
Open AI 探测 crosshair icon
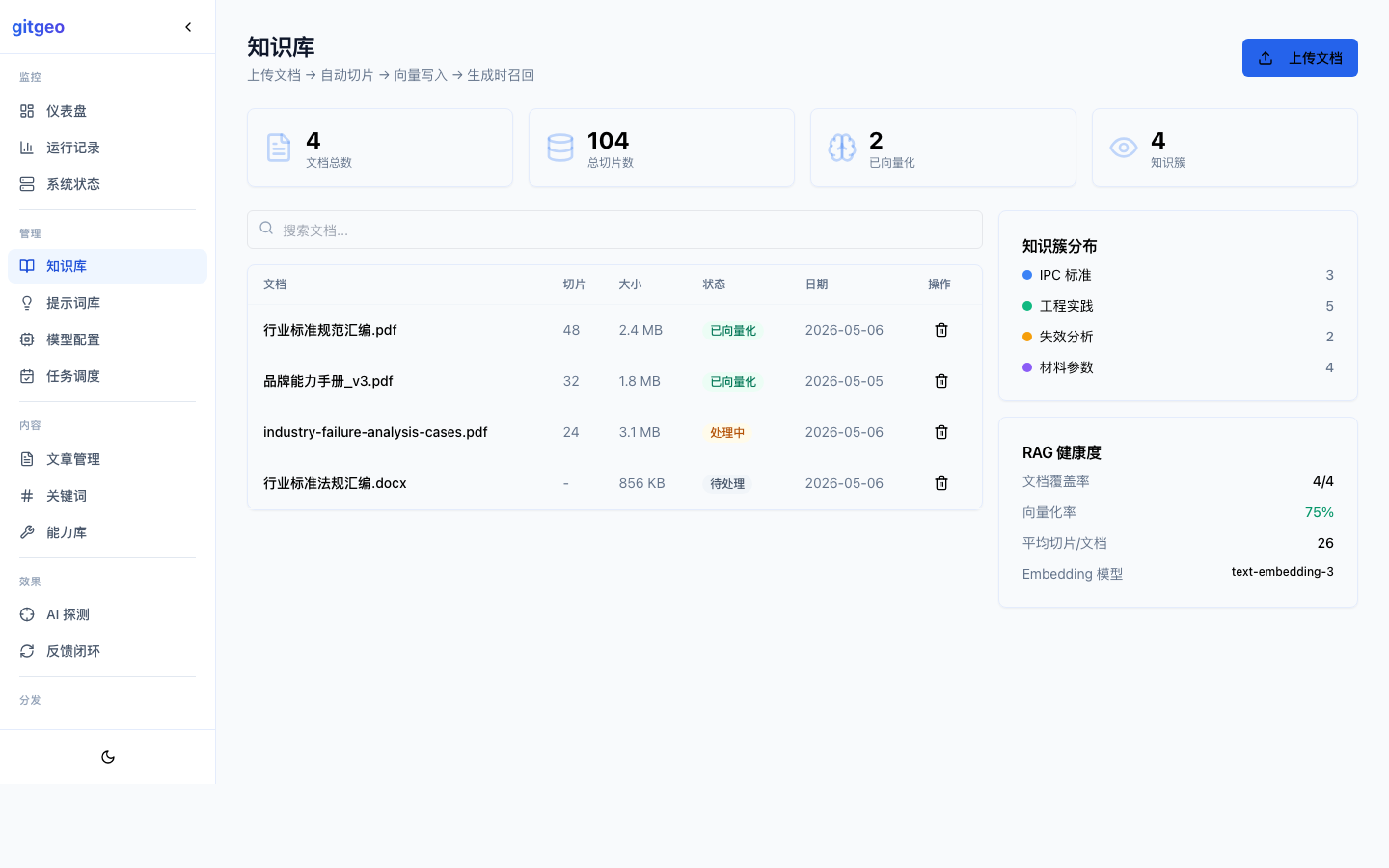point(27,614)
